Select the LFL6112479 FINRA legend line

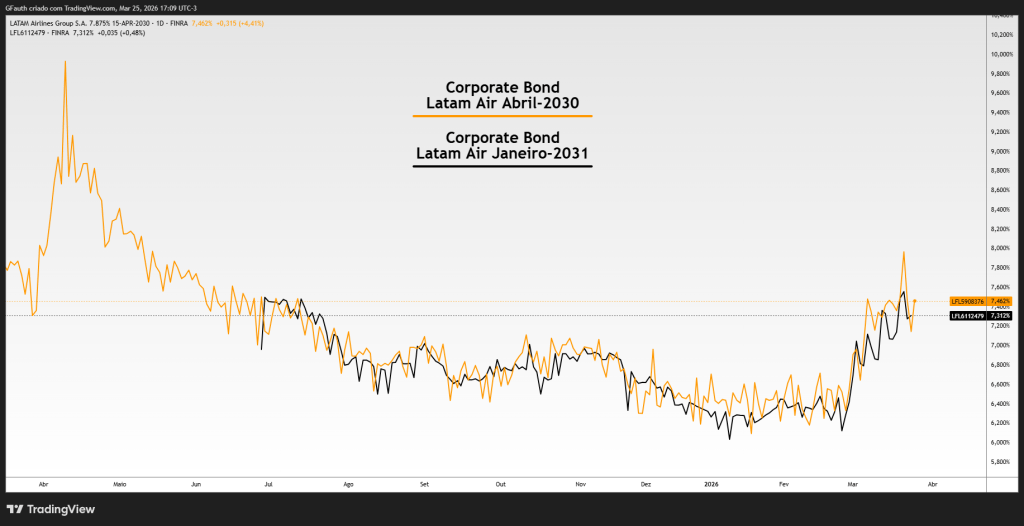click(60, 32)
